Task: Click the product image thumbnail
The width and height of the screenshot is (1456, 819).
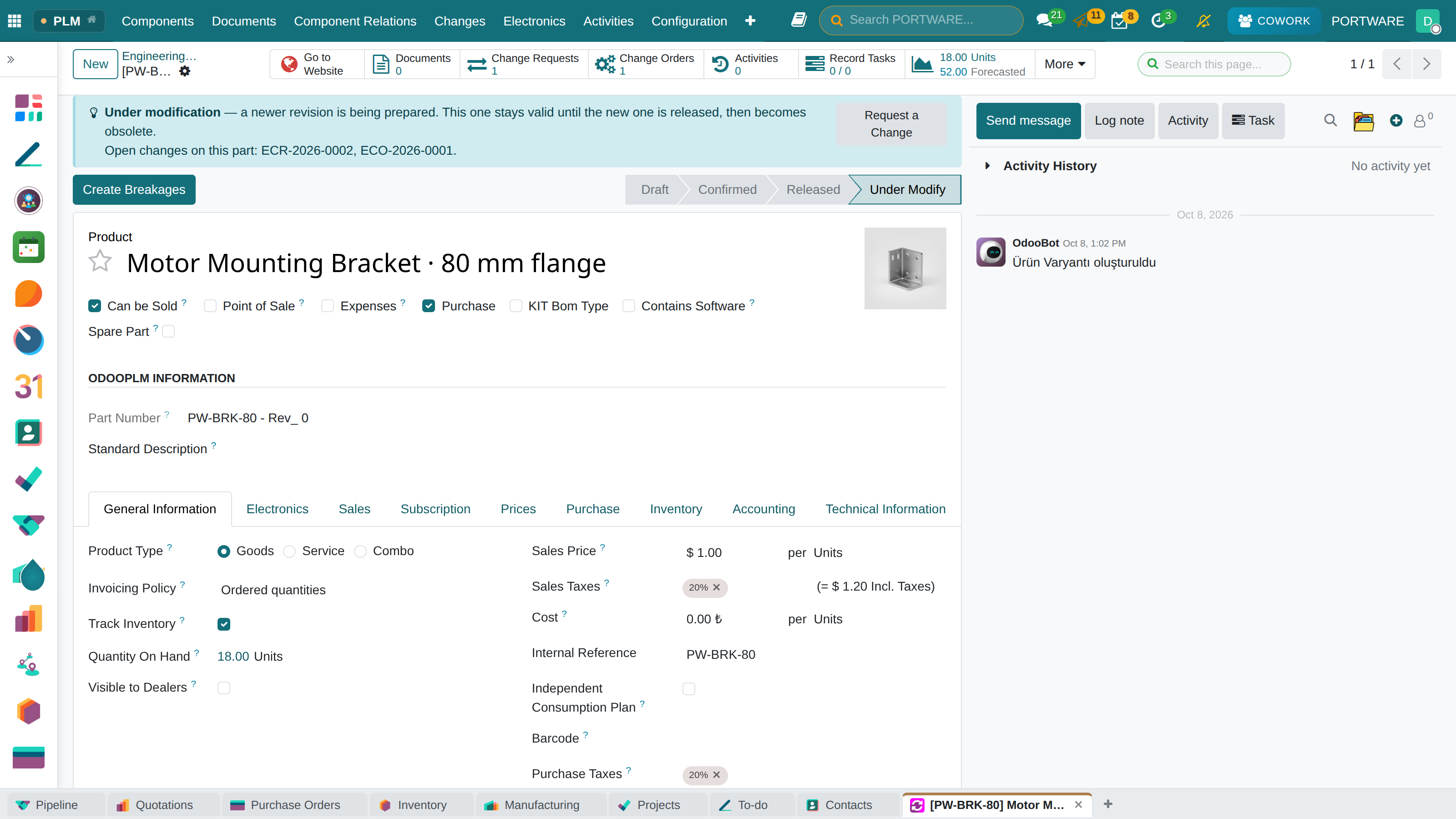Action: tap(905, 268)
